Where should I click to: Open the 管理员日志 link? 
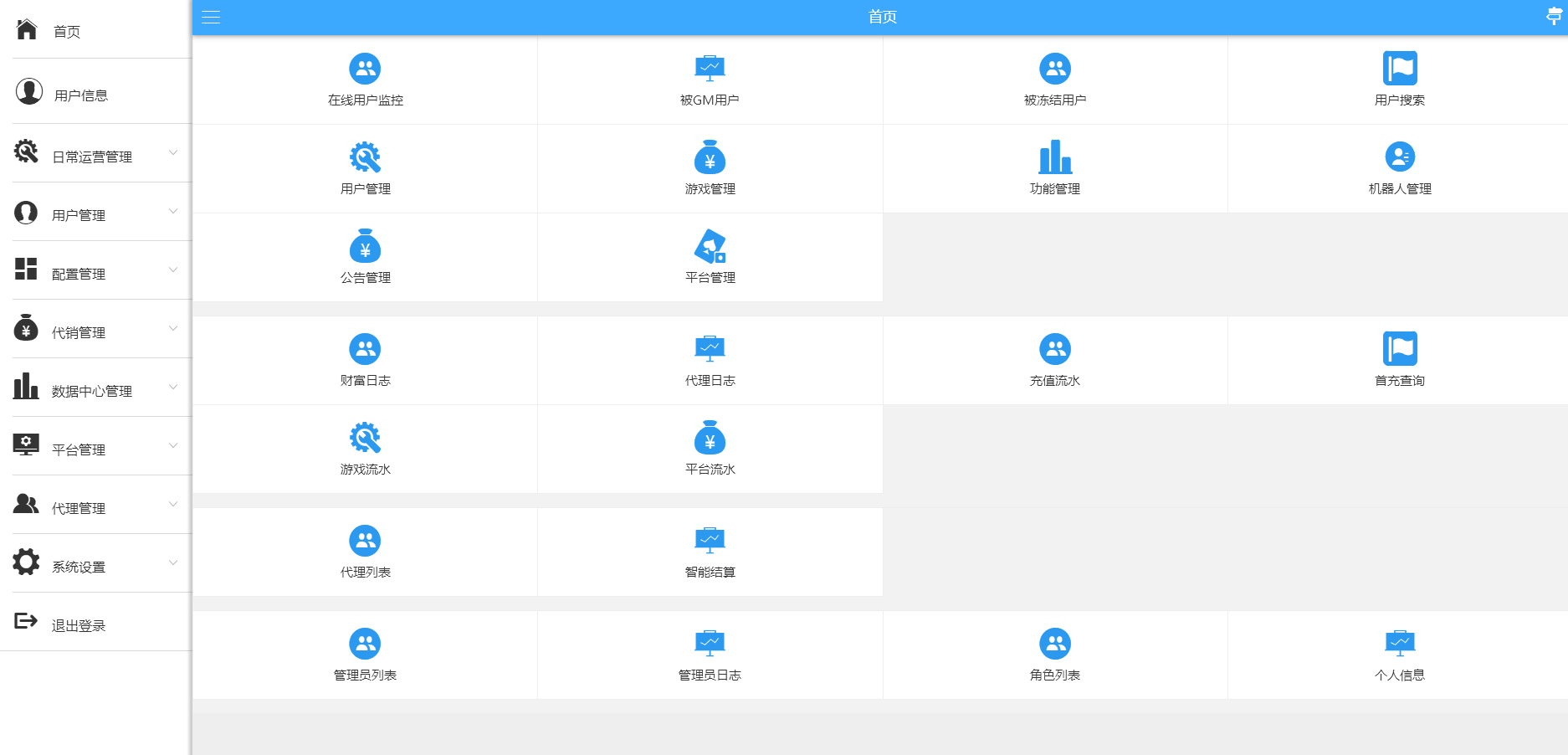[710, 675]
